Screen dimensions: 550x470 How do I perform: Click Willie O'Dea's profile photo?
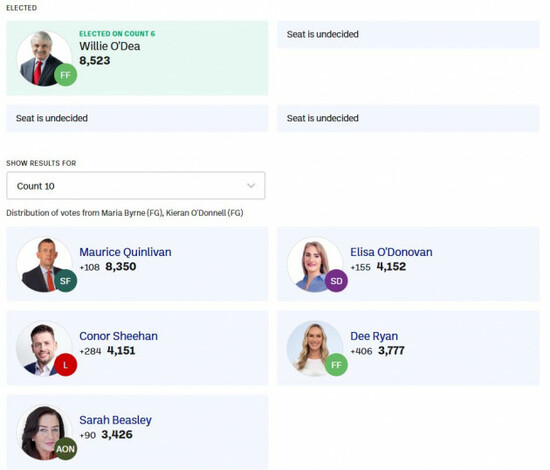[x=42, y=58]
